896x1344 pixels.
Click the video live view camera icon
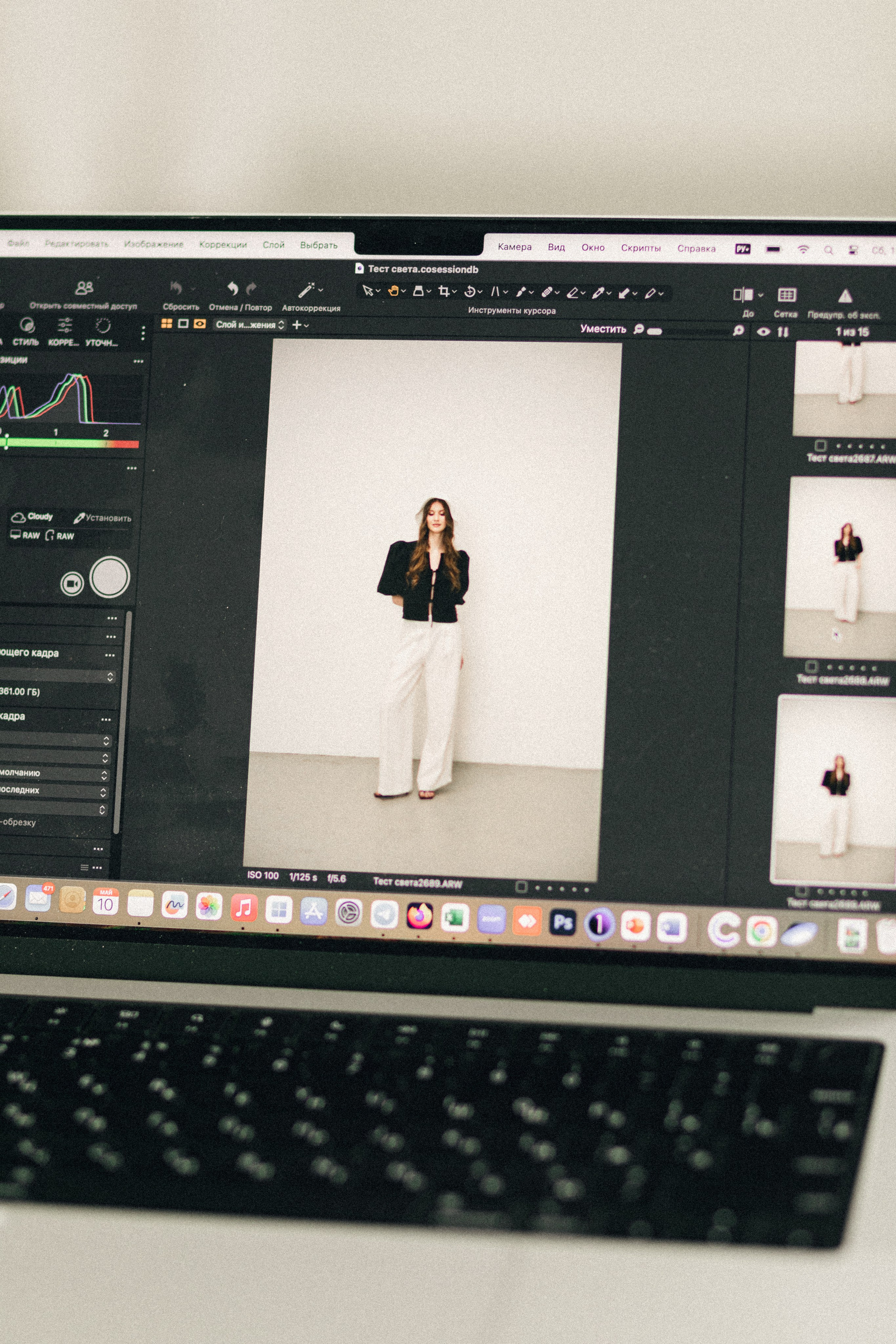(72, 583)
